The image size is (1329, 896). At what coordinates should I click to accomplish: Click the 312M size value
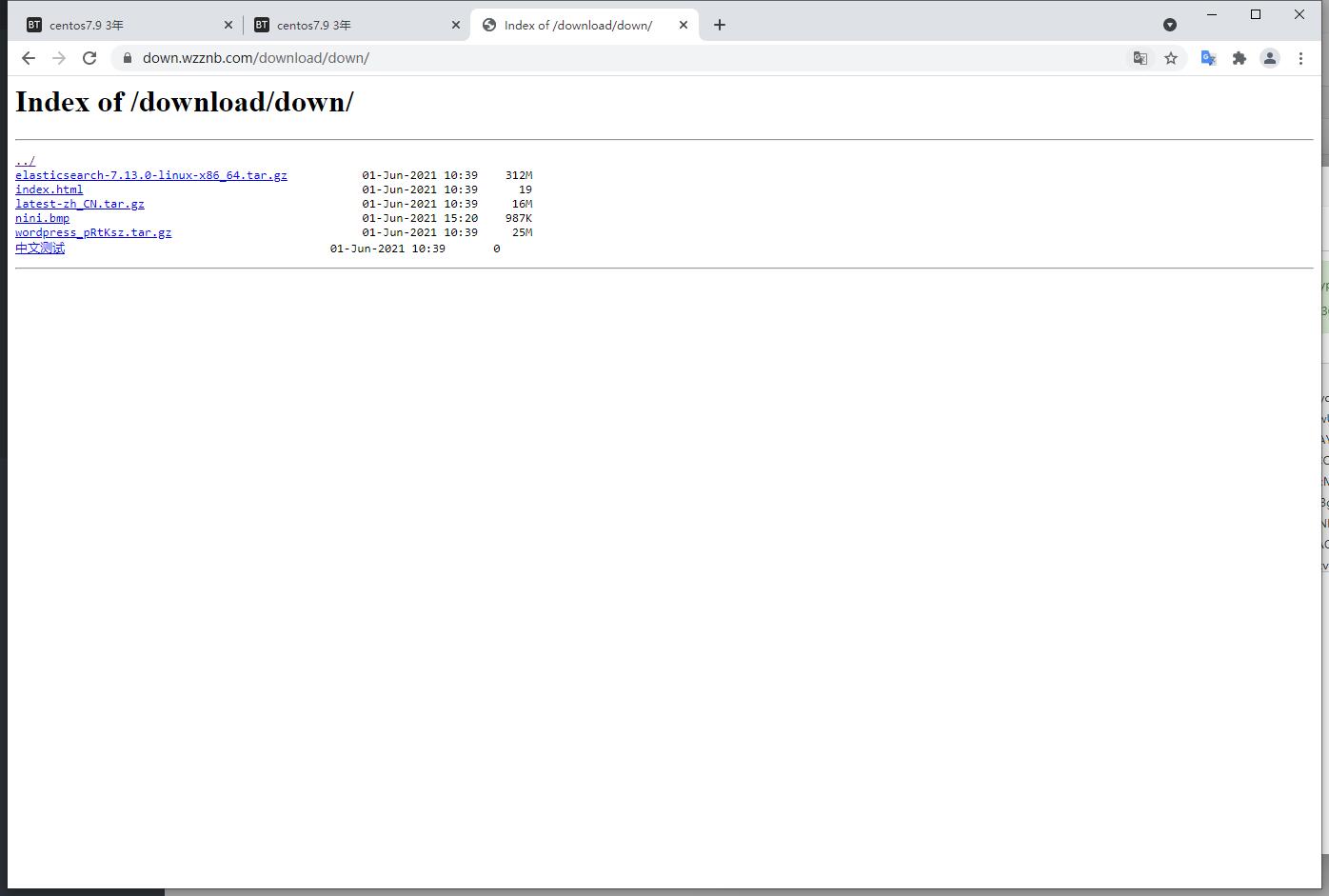coord(519,175)
